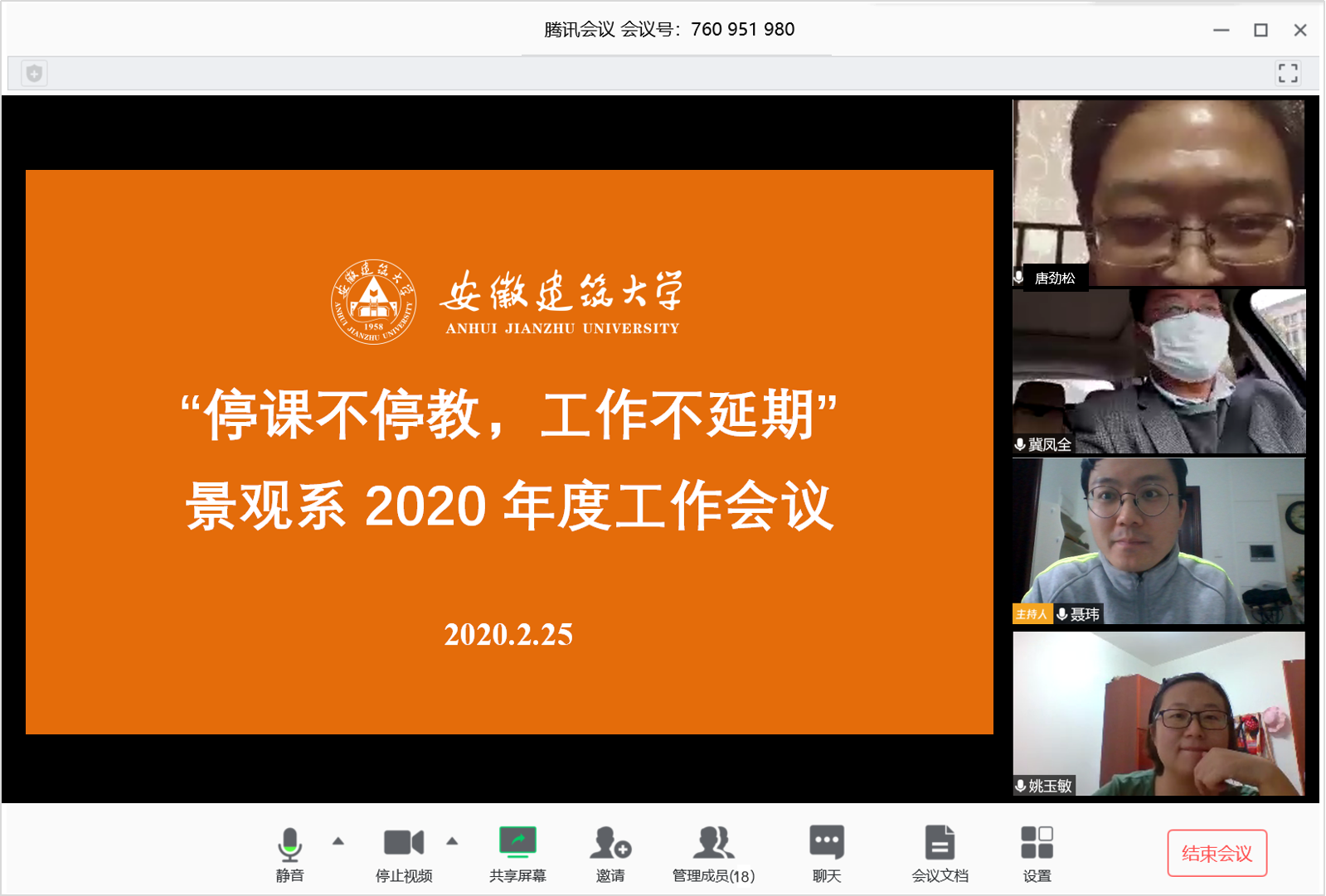This screenshot has height=896, width=1326.
Task: Open 设置 settings icon
Action: coord(1037,843)
